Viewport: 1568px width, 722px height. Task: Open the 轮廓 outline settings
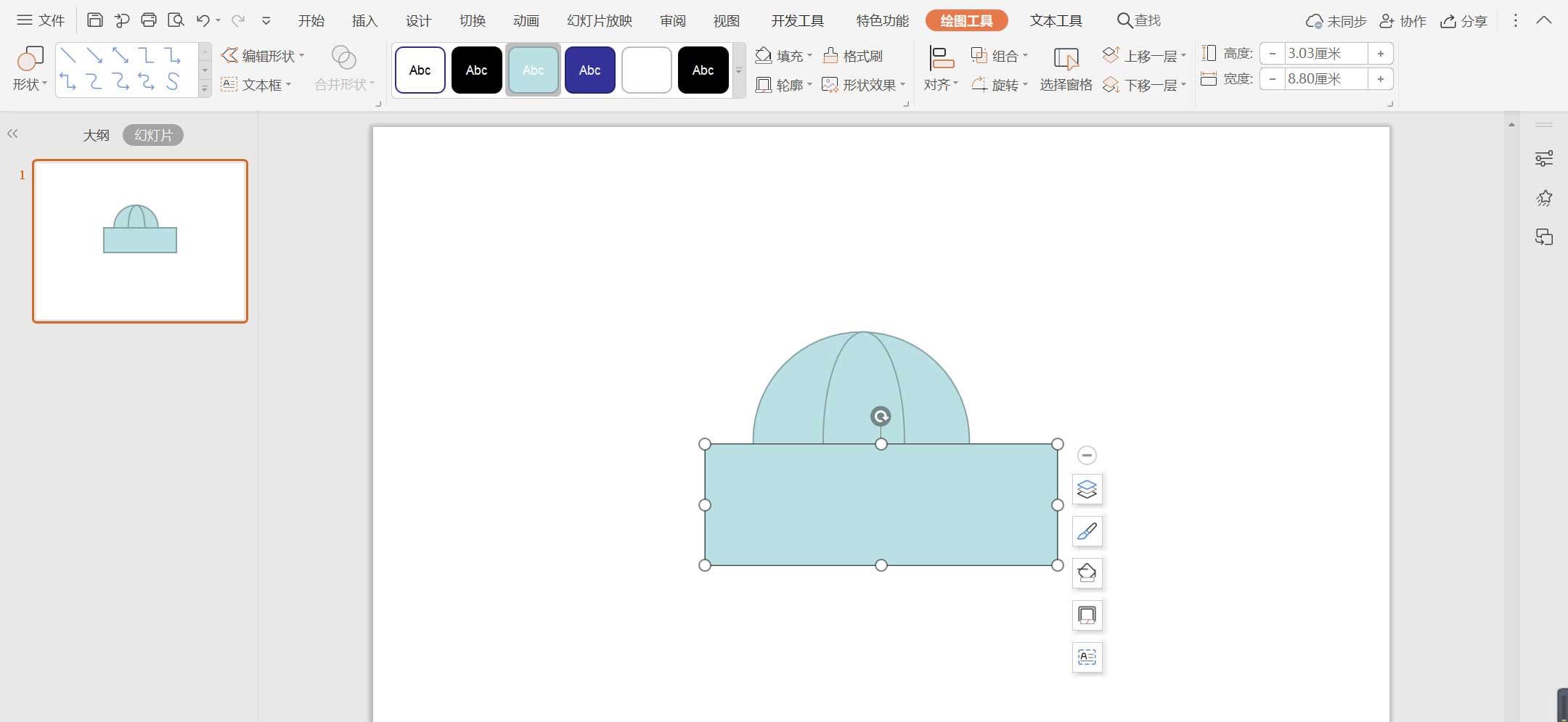(x=784, y=85)
